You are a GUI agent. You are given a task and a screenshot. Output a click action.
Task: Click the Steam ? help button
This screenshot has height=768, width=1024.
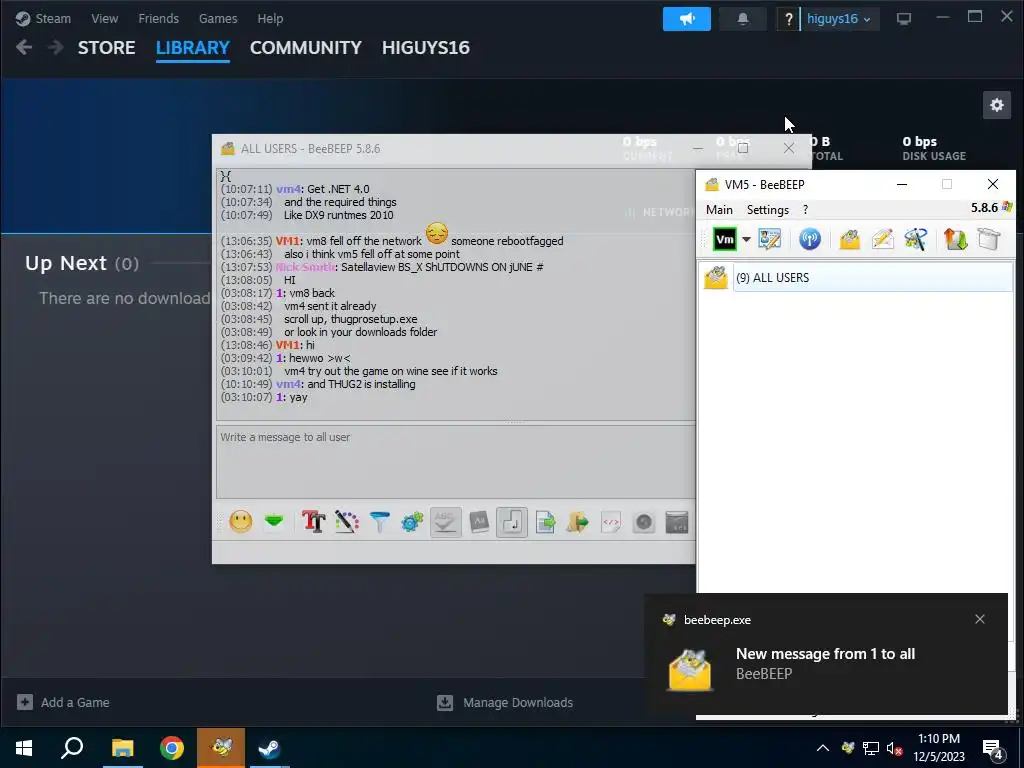[788, 19]
